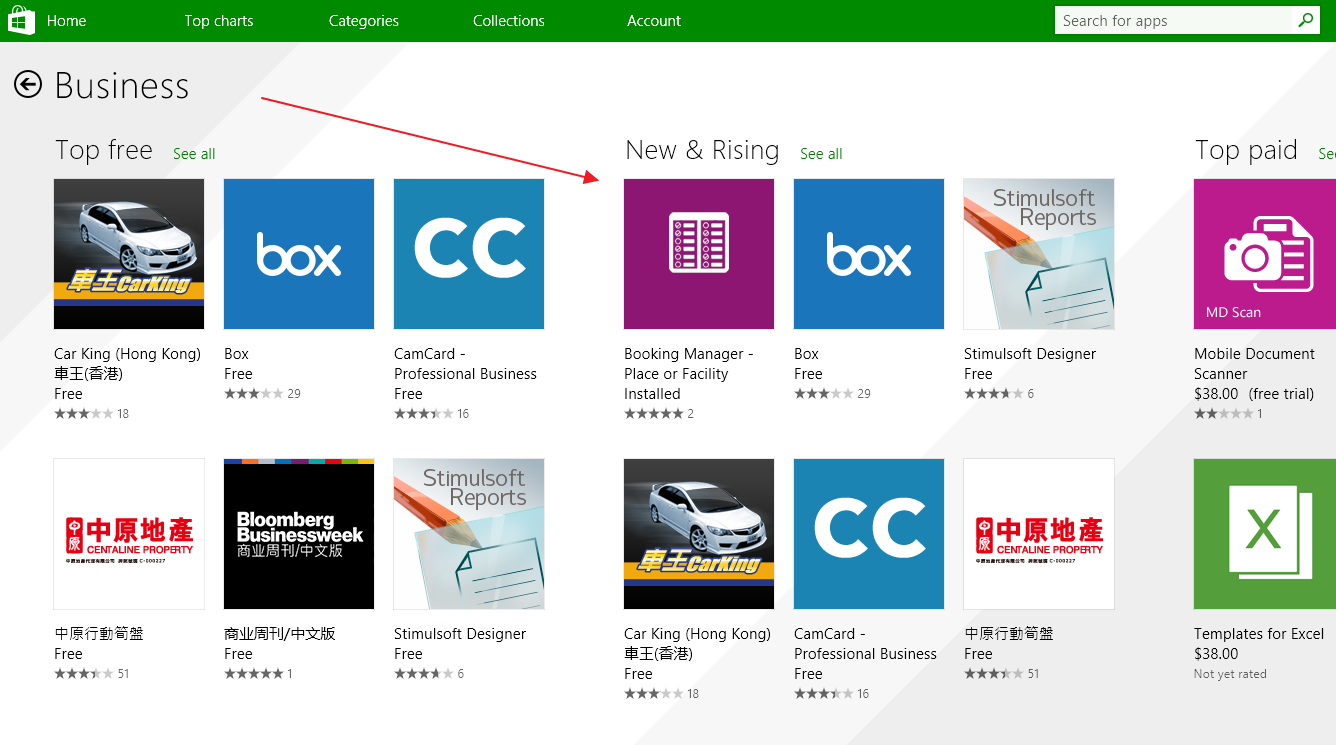
Task: Open the Booking Manager purple app tile
Action: (699, 254)
